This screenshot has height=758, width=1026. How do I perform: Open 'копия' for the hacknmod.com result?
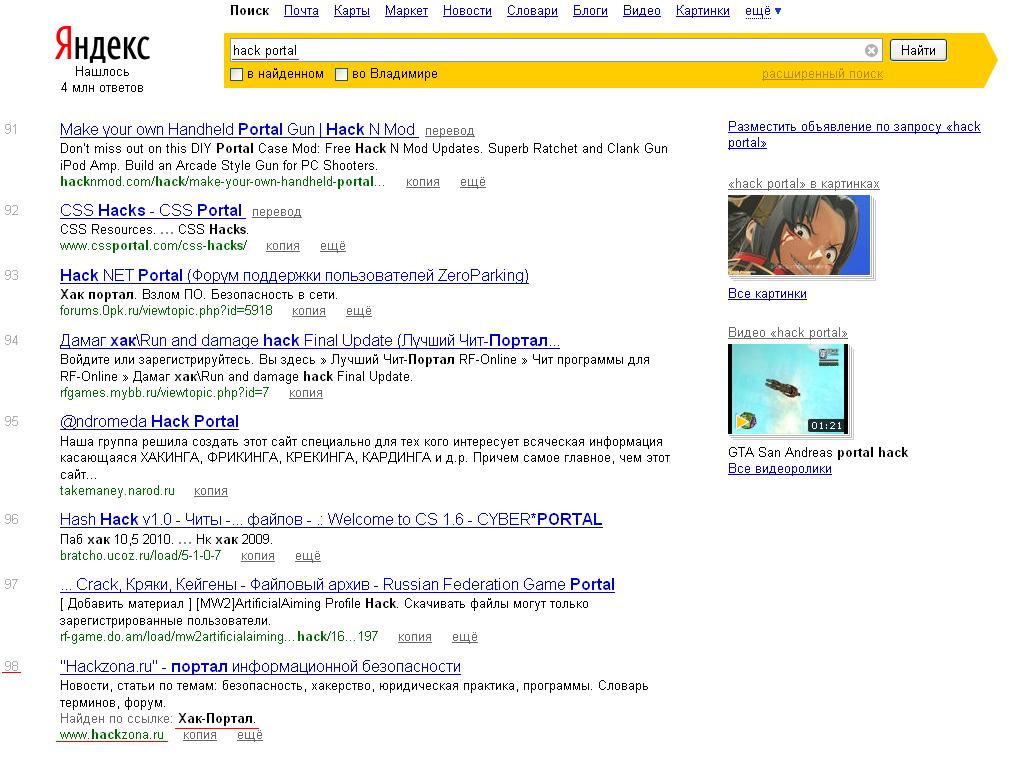tap(423, 182)
